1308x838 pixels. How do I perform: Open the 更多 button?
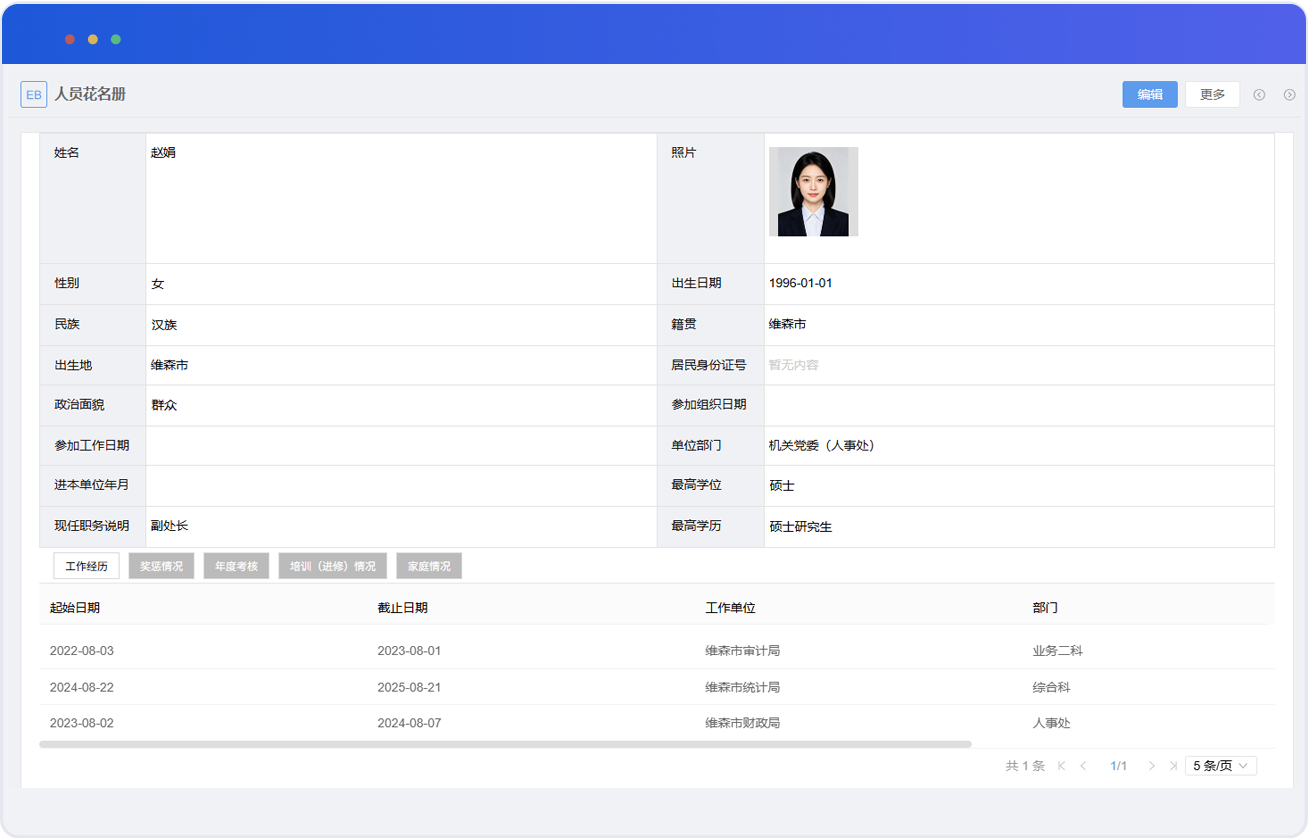pyautogui.click(x=1212, y=94)
